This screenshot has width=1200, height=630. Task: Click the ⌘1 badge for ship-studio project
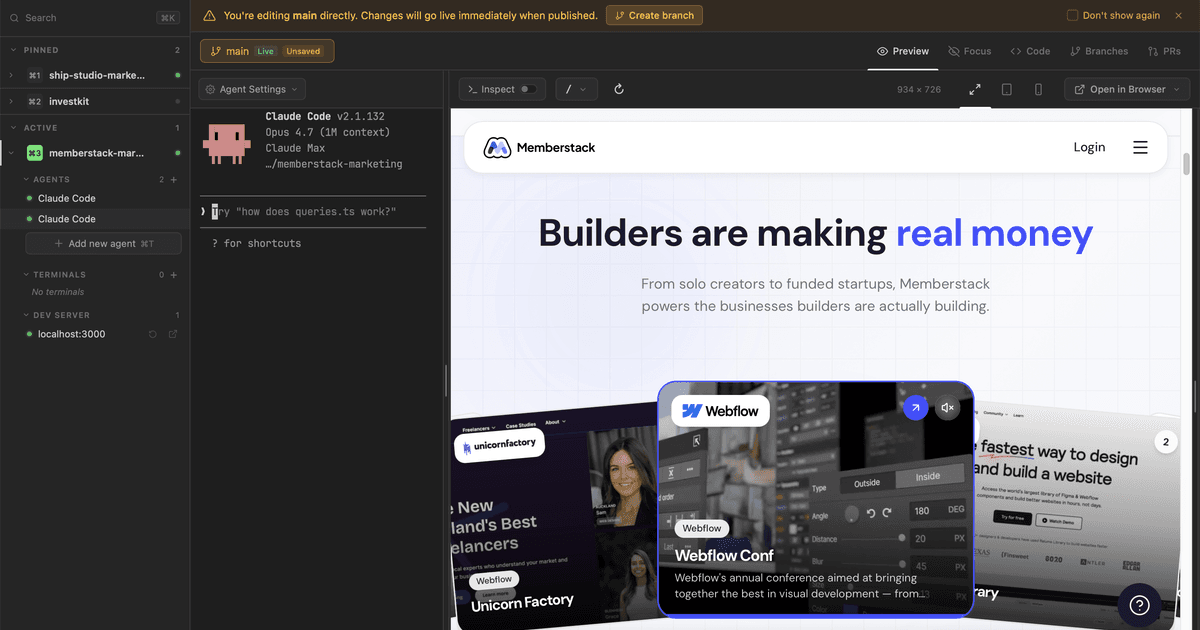pyautogui.click(x=34, y=75)
